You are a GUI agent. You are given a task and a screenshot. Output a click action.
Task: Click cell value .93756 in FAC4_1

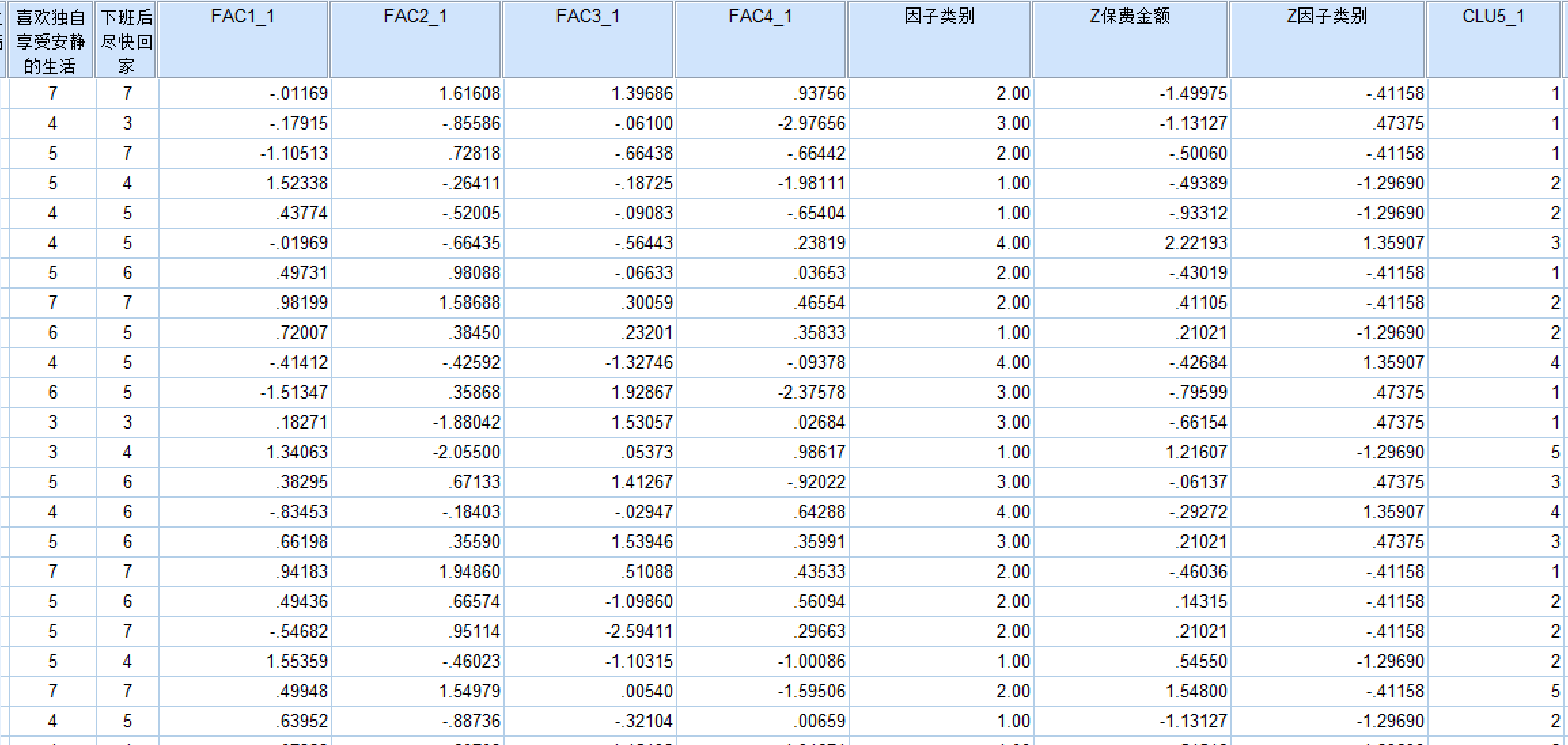coord(762,94)
